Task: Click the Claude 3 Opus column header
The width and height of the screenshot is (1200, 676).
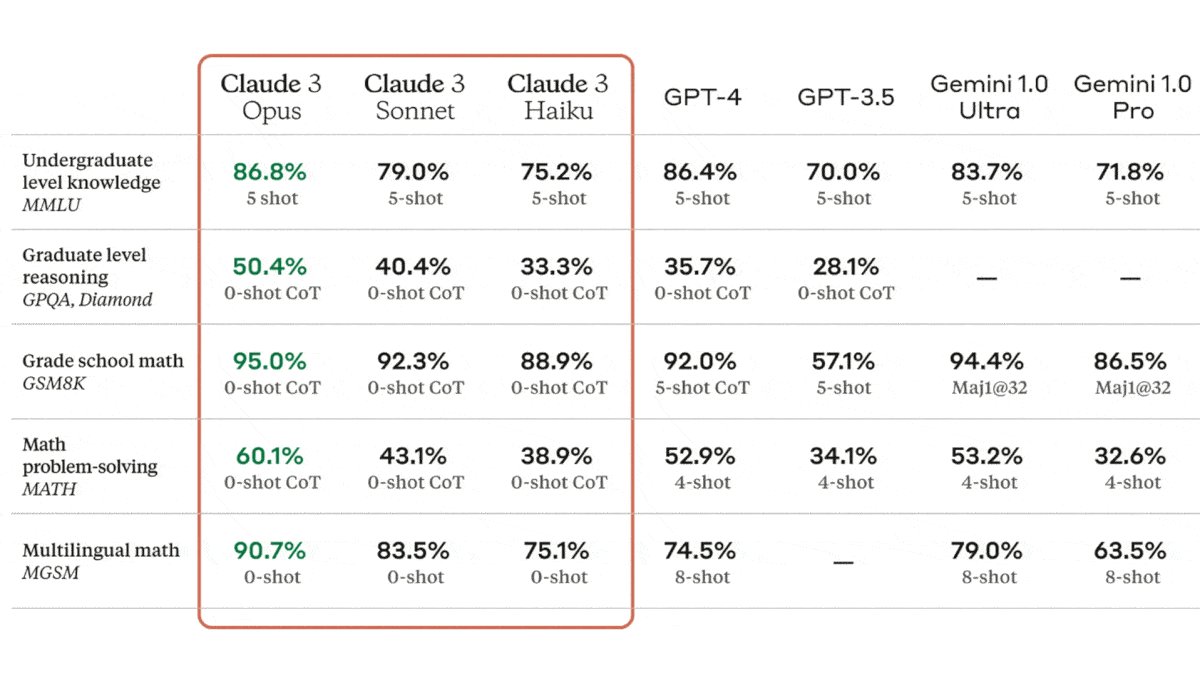Action: 271,97
